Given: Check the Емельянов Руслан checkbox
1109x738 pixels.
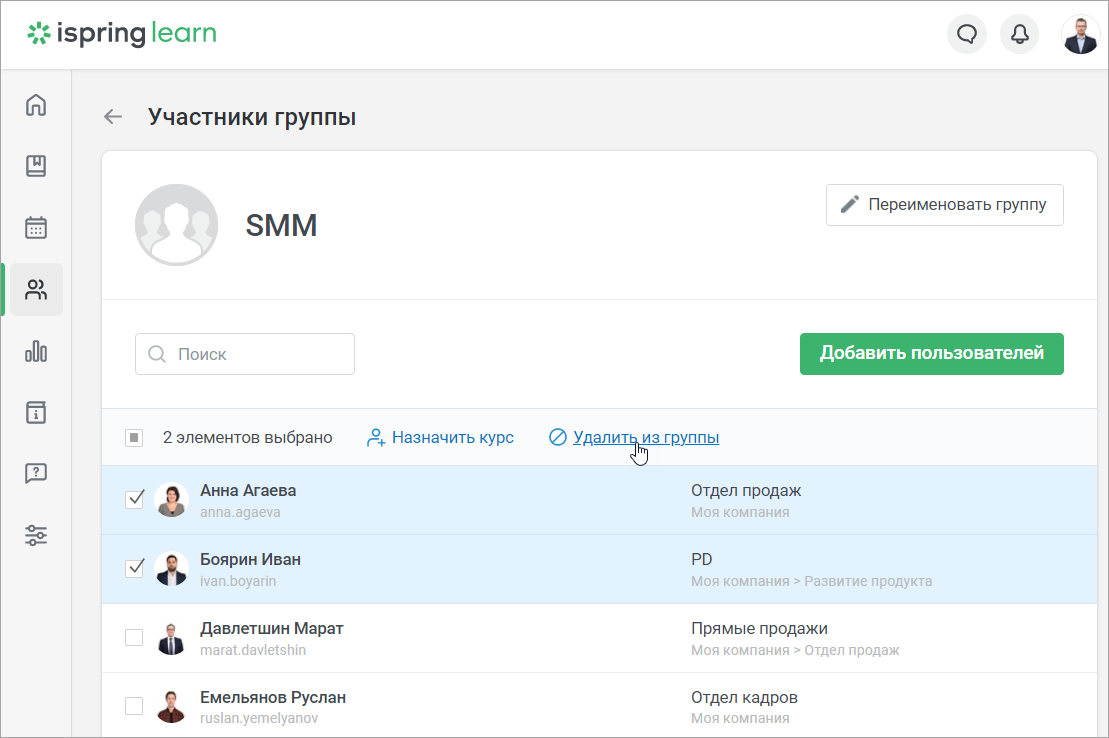Looking at the screenshot, I should click(x=134, y=705).
